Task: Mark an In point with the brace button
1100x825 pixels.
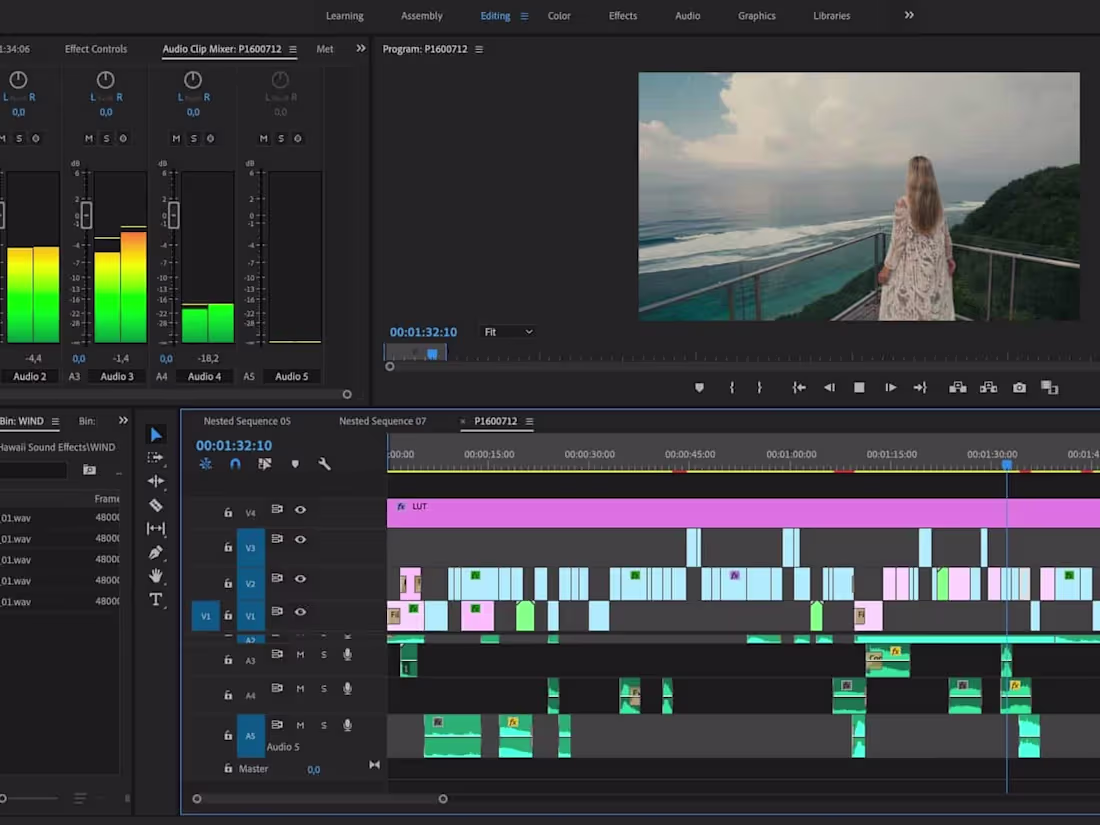Action: pos(733,387)
